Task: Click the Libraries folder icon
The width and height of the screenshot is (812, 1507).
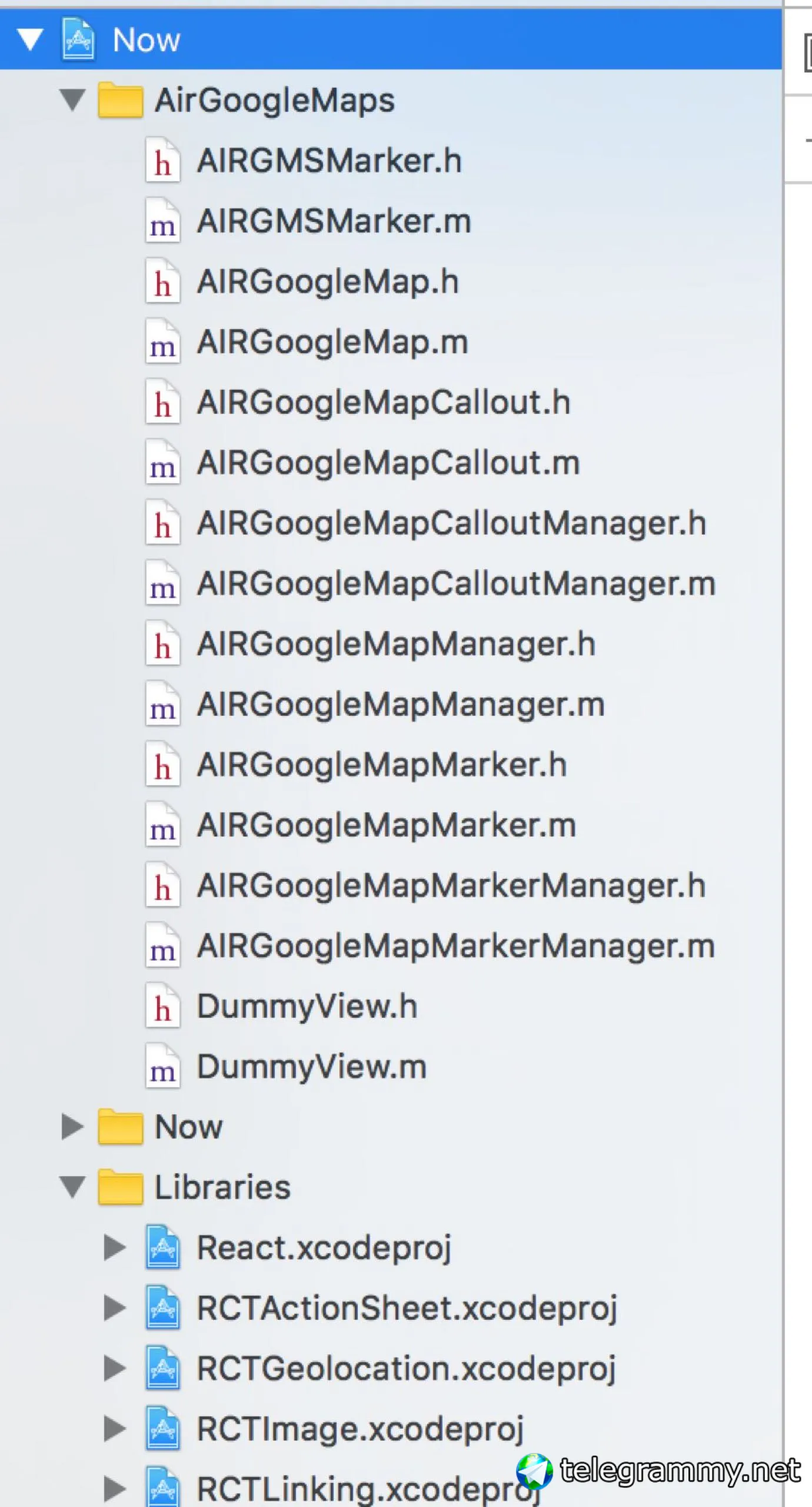Action: pos(120,1187)
